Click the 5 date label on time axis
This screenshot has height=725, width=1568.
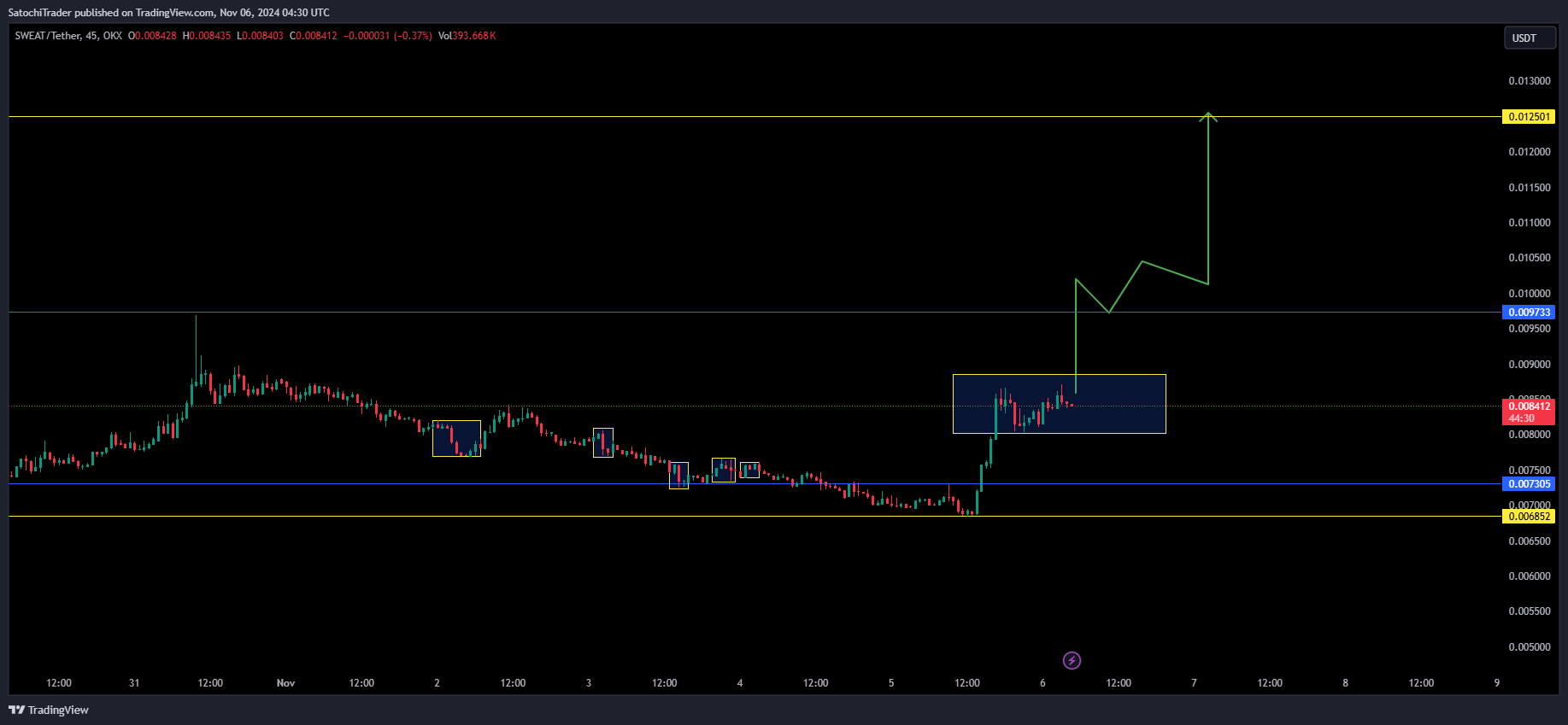(x=891, y=683)
